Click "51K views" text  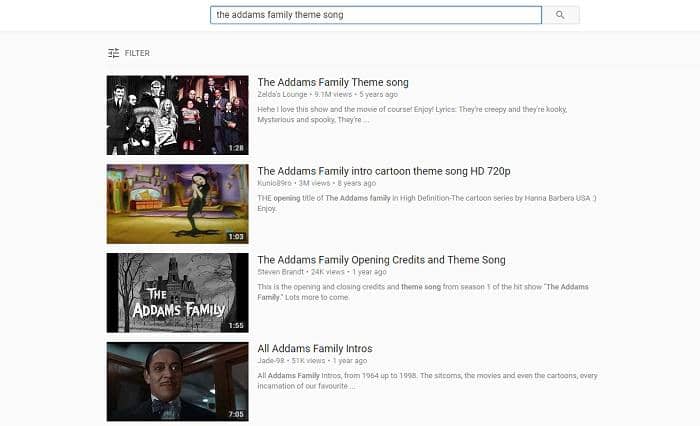(x=308, y=360)
